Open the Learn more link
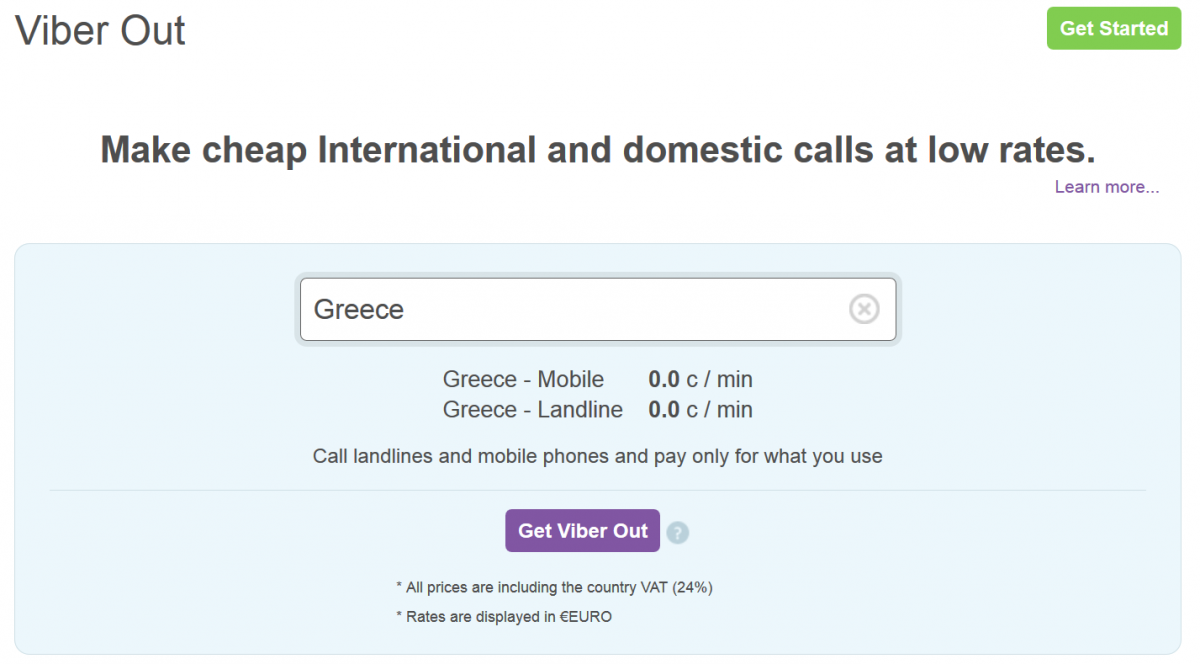Image resolution: width=1200 pixels, height=664 pixels. 1107,187
